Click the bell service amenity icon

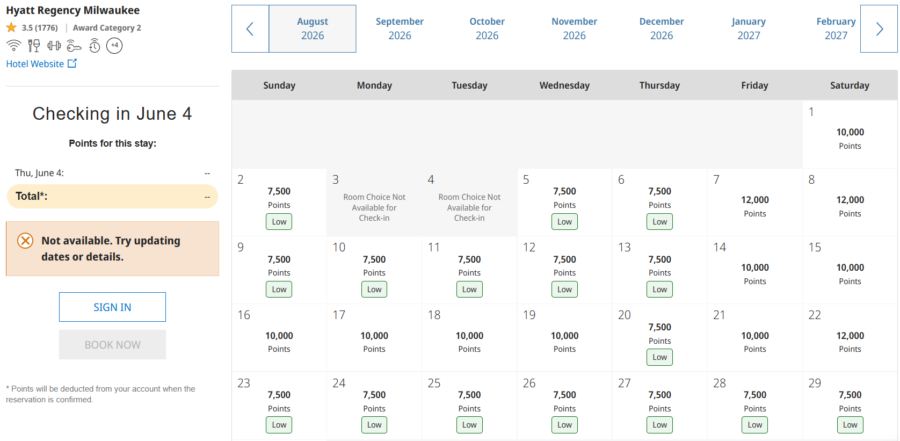pyautogui.click(x=95, y=45)
